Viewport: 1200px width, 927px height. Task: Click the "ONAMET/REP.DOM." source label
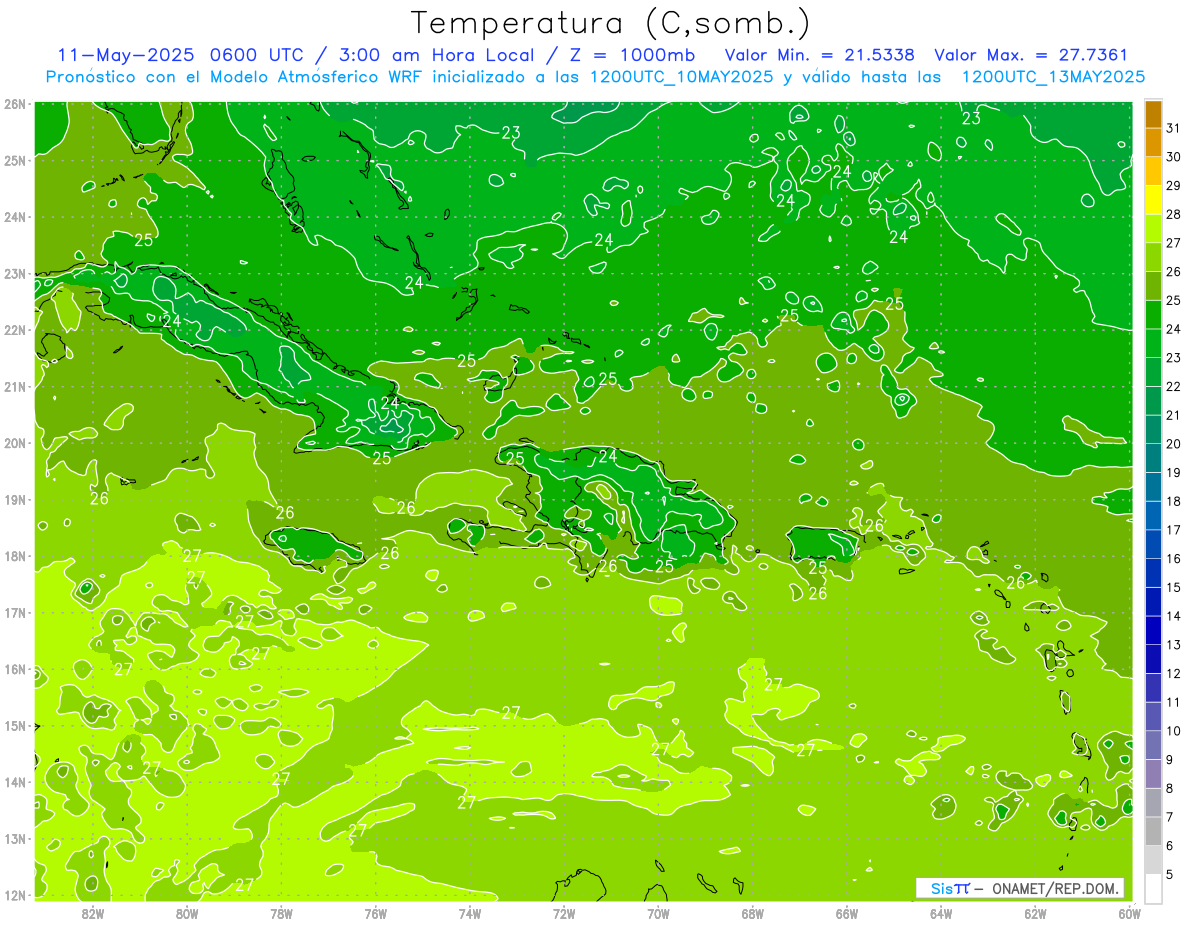1056,888
